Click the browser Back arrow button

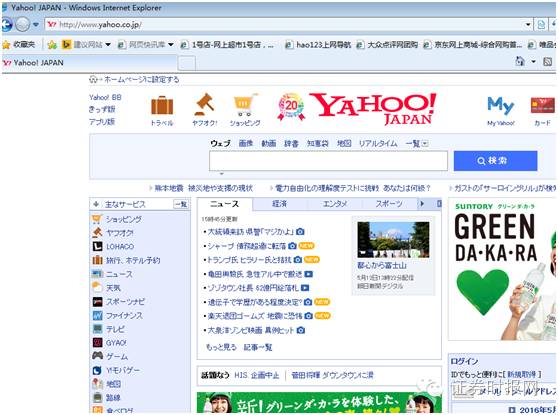pyautogui.click(x=6, y=25)
